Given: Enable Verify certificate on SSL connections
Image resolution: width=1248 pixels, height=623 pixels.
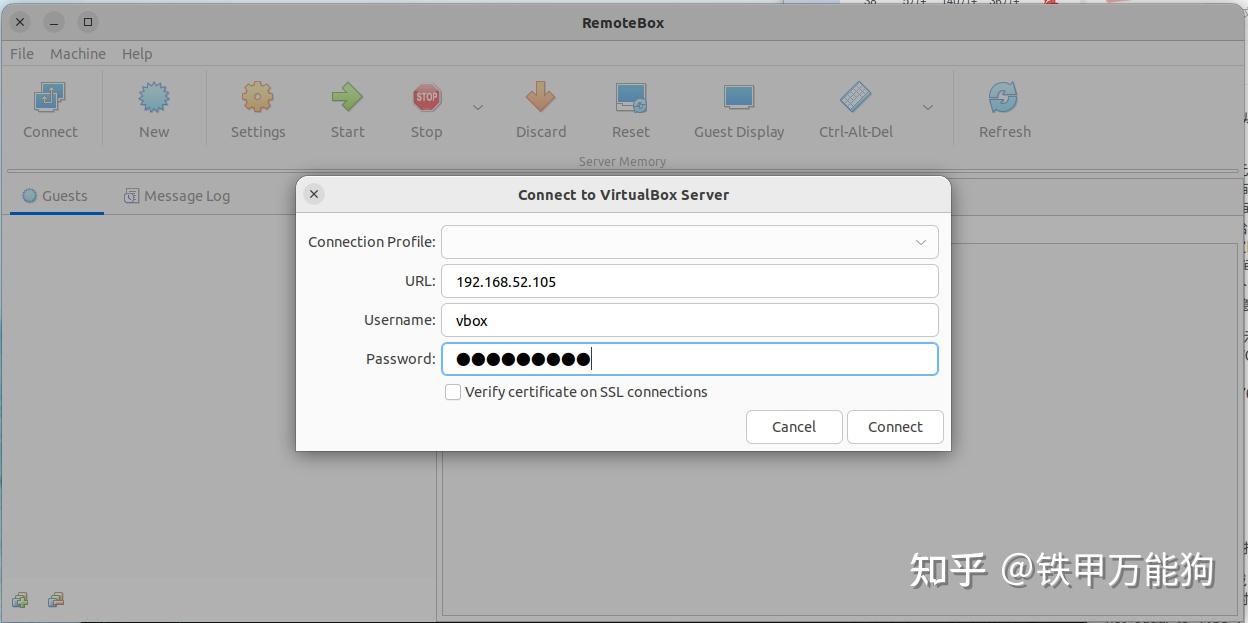Looking at the screenshot, I should tap(453, 392).
